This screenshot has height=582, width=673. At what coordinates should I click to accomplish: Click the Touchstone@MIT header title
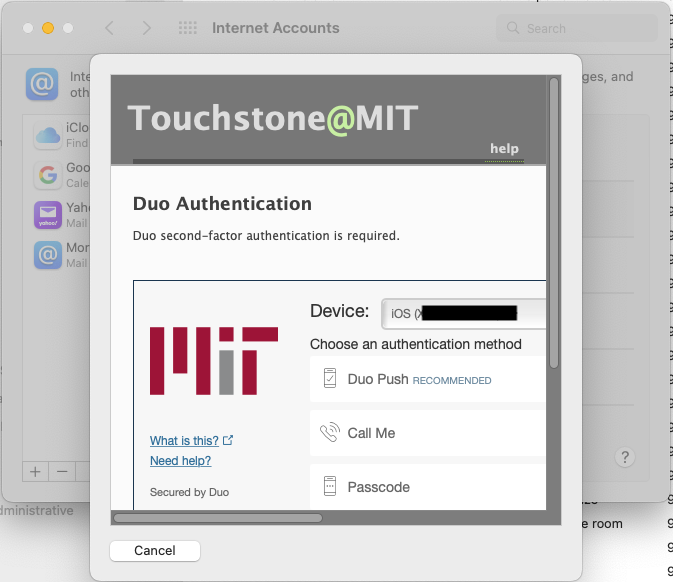click(x=273, y=118)
